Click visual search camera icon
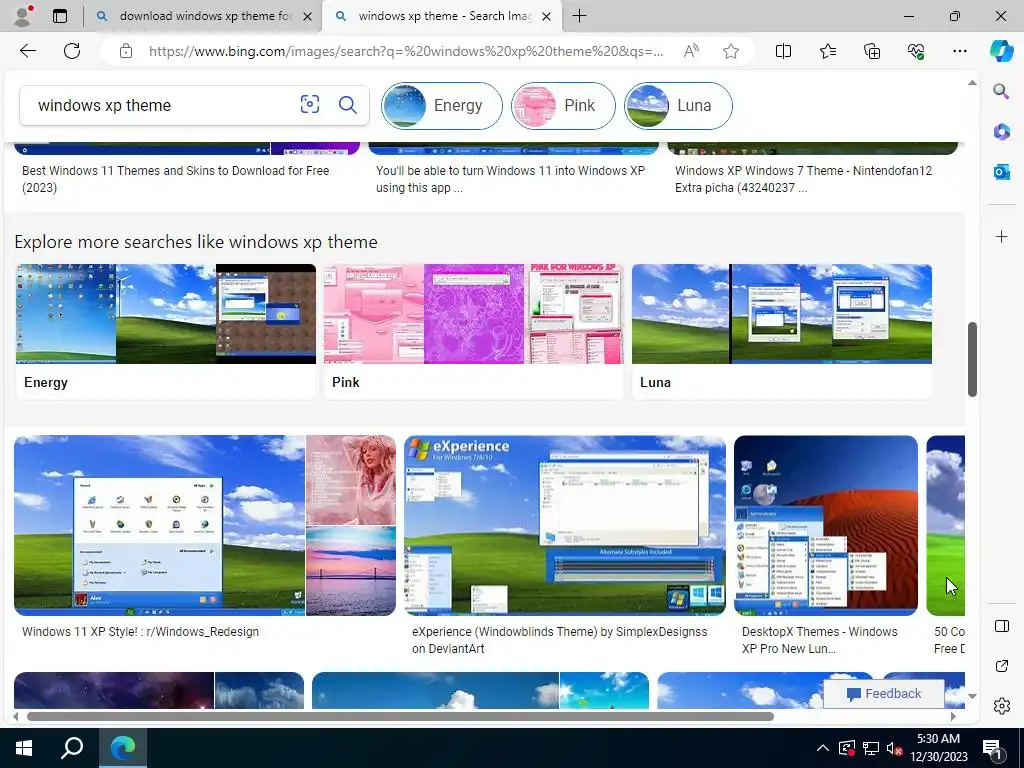The height and width of the screenshot is (768, 1024). click(310, 104)
